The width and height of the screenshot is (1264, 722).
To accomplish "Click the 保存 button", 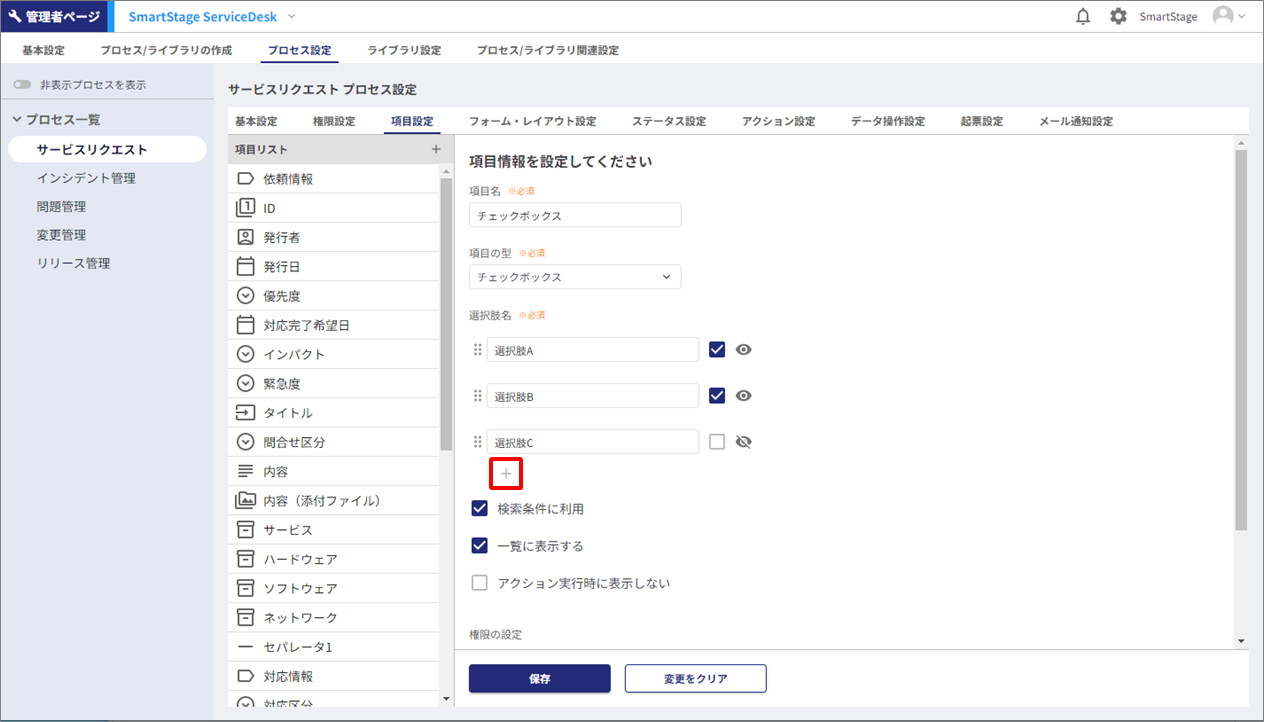I will coord(539,678).
